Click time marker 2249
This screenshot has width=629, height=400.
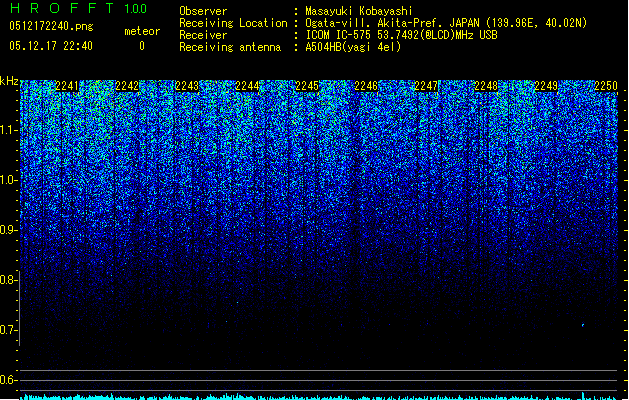point(546,86)
